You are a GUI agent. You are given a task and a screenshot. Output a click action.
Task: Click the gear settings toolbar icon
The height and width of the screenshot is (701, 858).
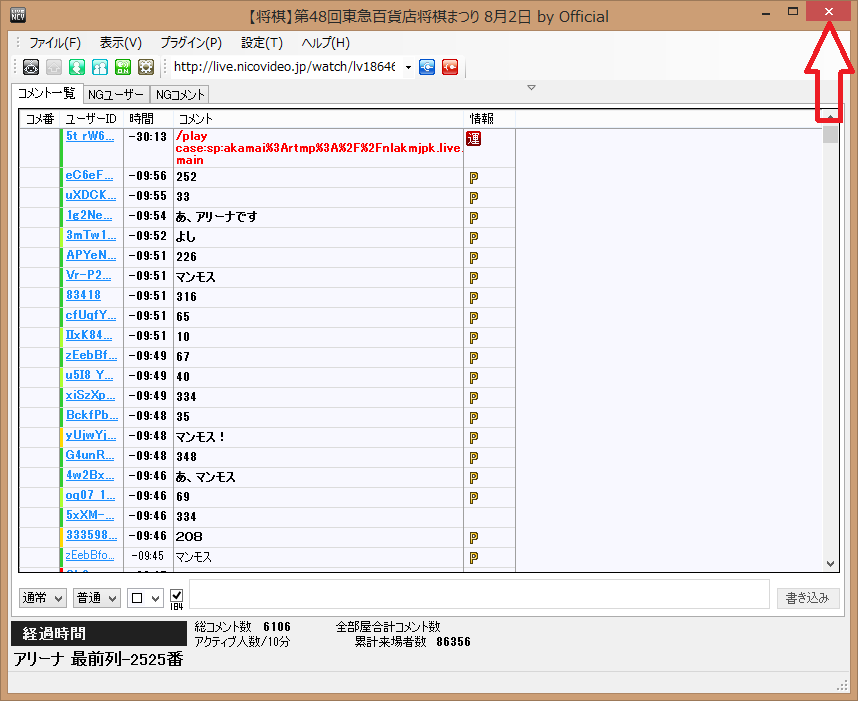tap(146, 67)
